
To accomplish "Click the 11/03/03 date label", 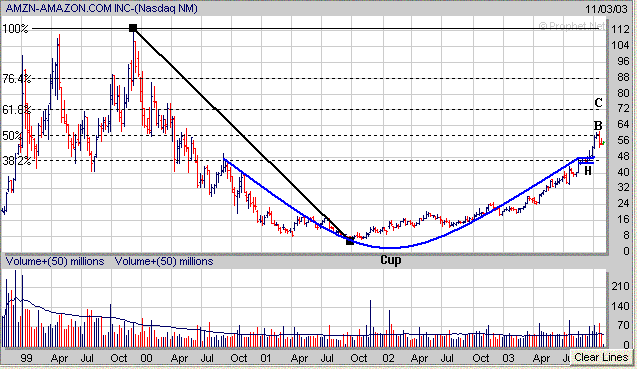I will pyautogui.click(x=606, y=9).
